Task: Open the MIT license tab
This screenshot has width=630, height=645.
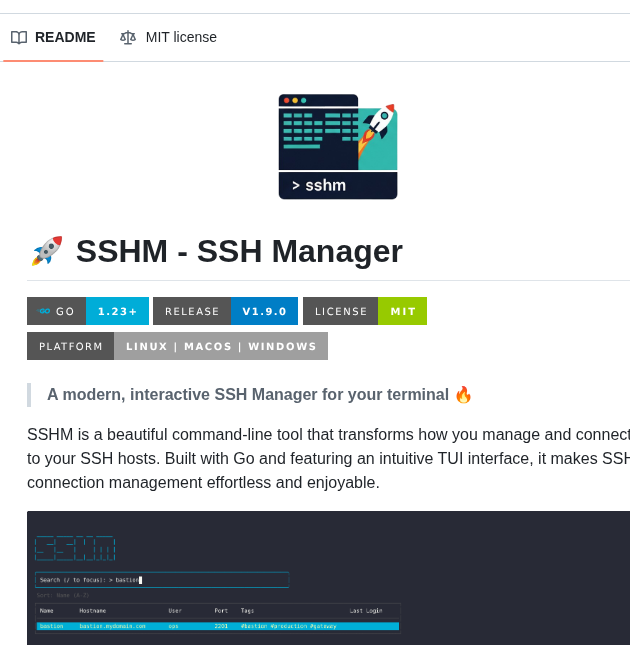Action: coord(168,37)
